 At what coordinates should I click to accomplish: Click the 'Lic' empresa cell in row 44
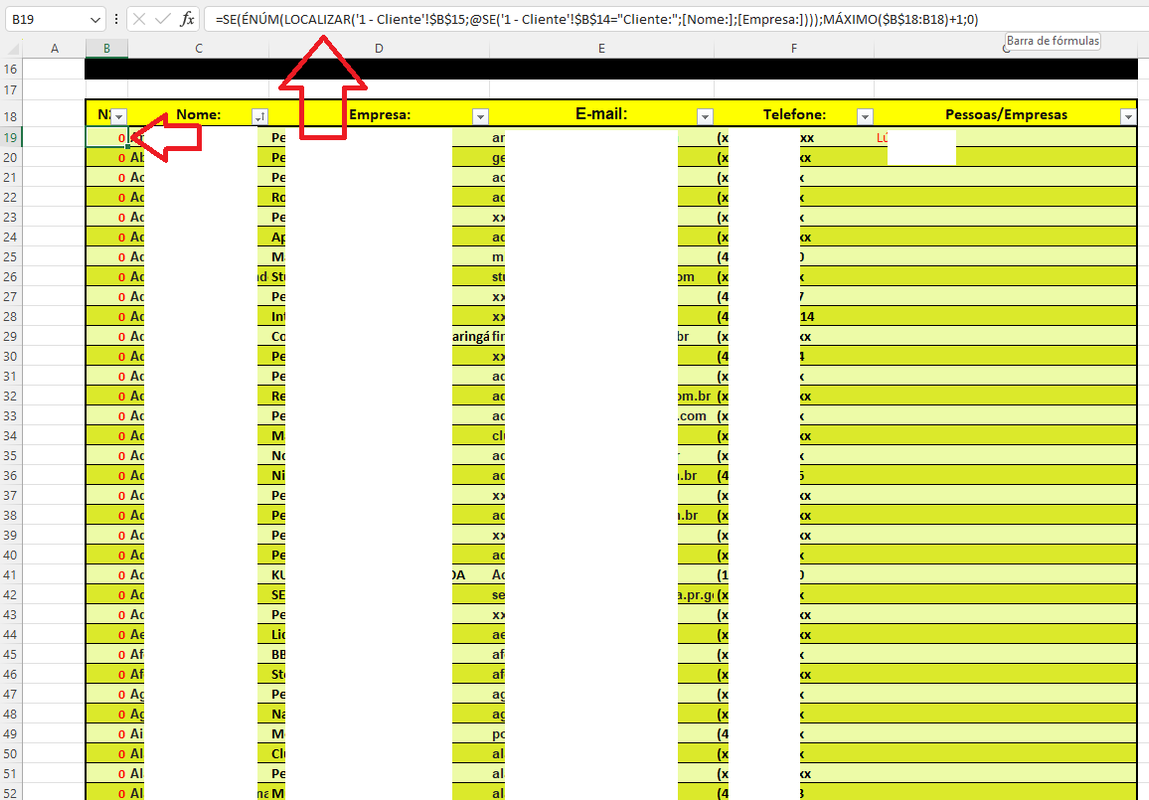[379, 634]
